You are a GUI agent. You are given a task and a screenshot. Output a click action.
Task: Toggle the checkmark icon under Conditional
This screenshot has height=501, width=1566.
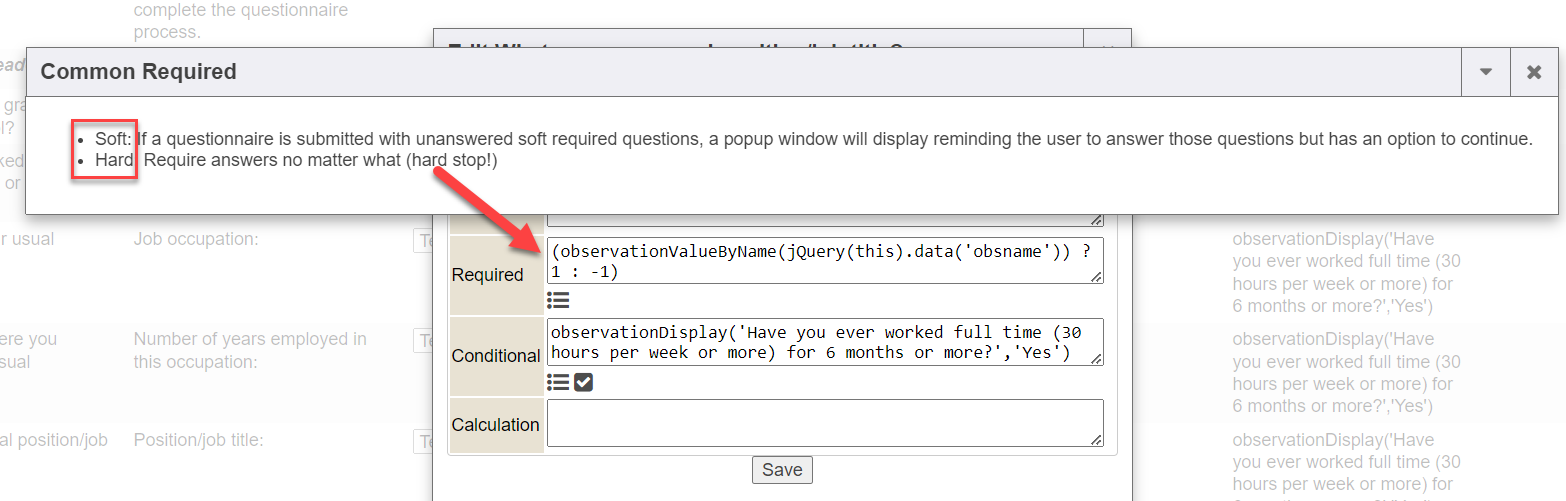(584, 382)
